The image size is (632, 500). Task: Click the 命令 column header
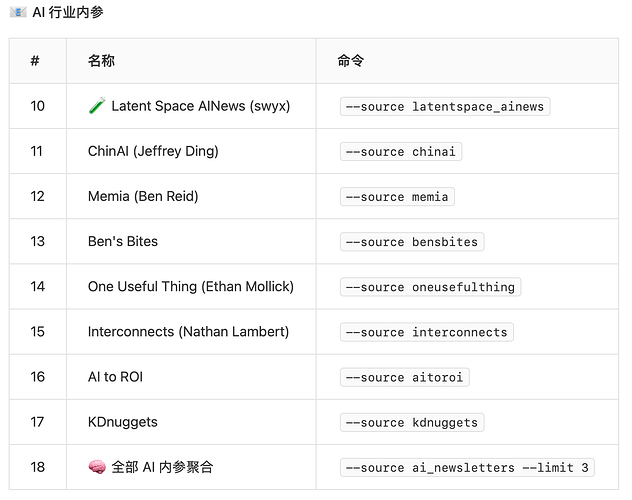pyautogui.click(x=351, y=61)
